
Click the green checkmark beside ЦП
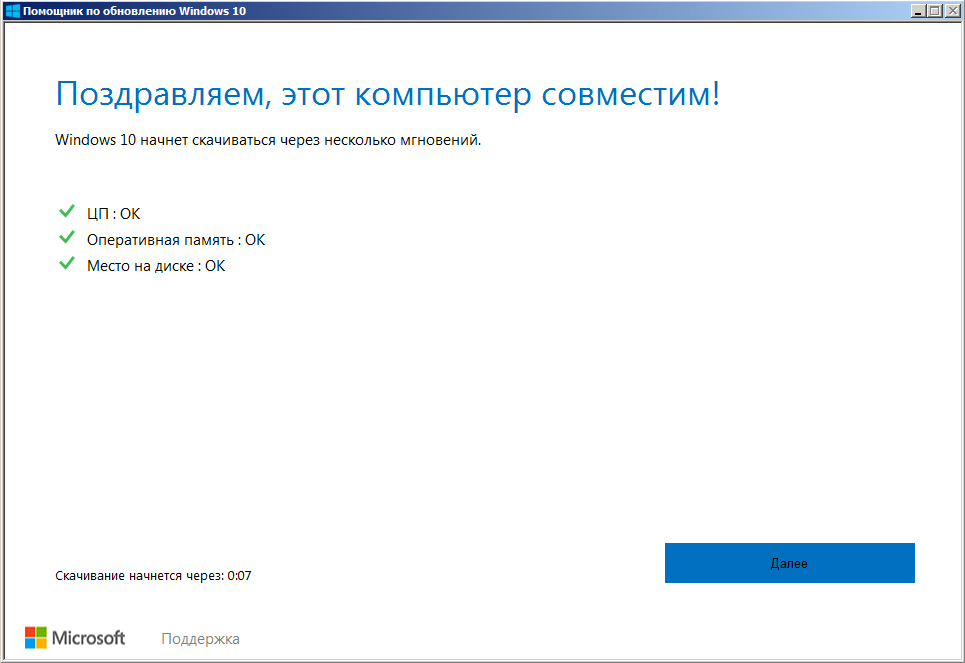[x=67, y=212]
